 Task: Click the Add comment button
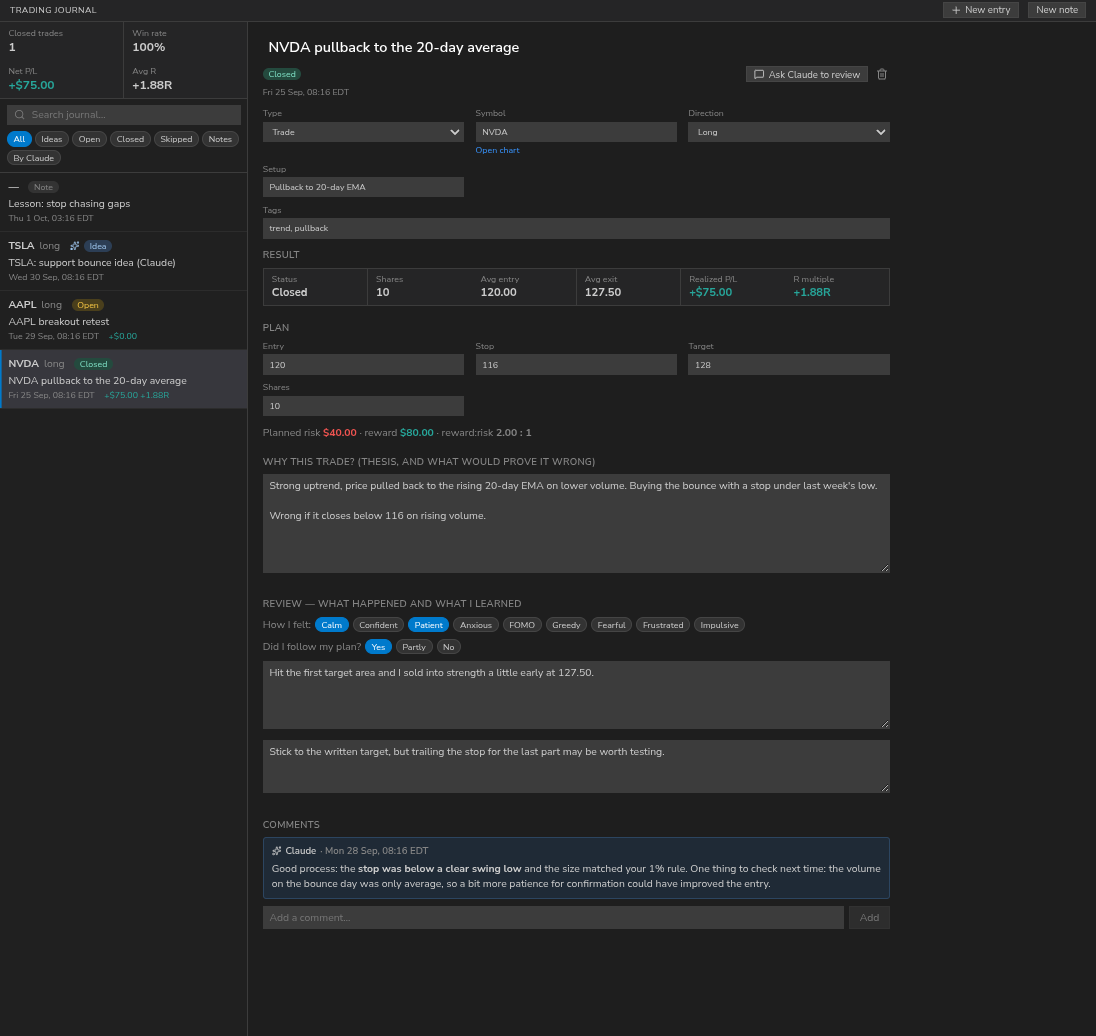[x=869, y=918]
